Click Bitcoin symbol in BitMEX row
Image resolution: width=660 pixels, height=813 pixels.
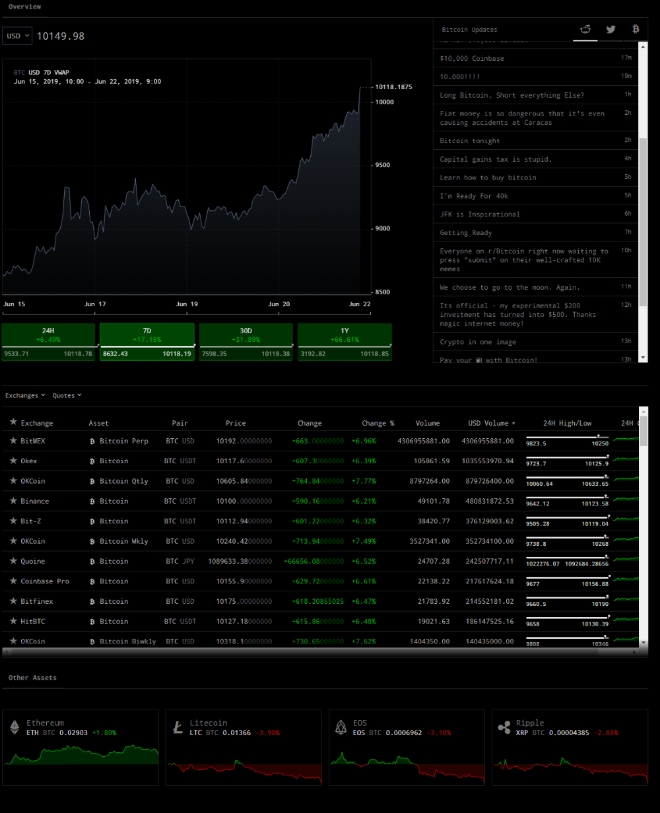[x=92, y=441]
